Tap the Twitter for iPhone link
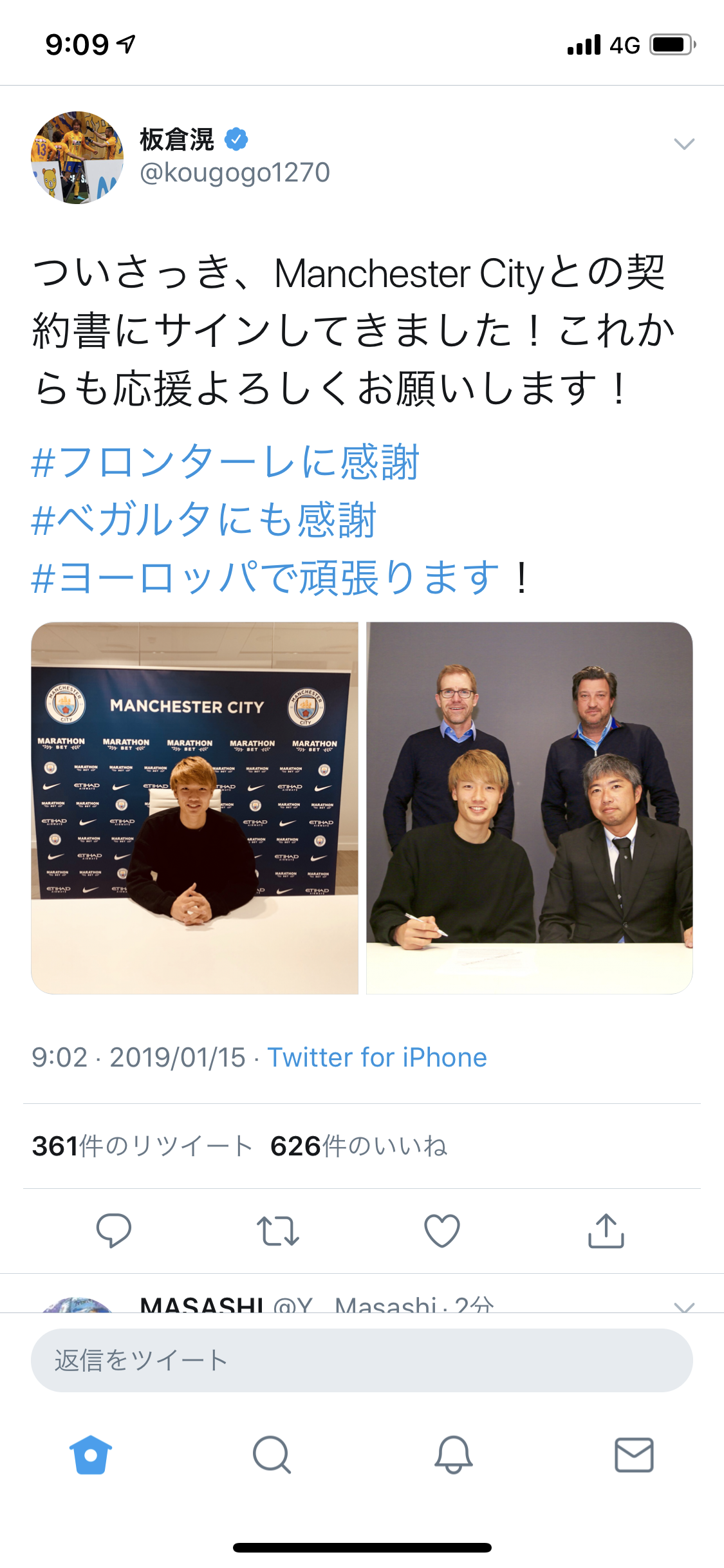 [x=377, y=1058]
